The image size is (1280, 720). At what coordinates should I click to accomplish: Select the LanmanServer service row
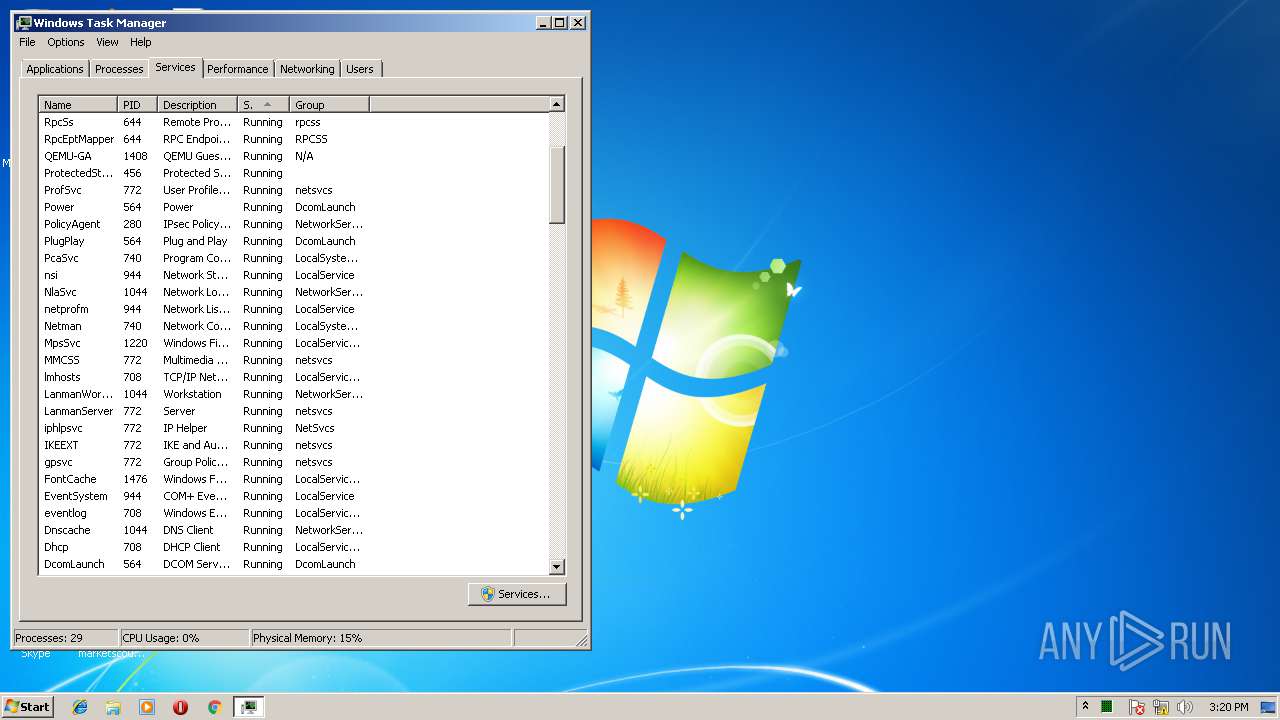coord(294,411)
